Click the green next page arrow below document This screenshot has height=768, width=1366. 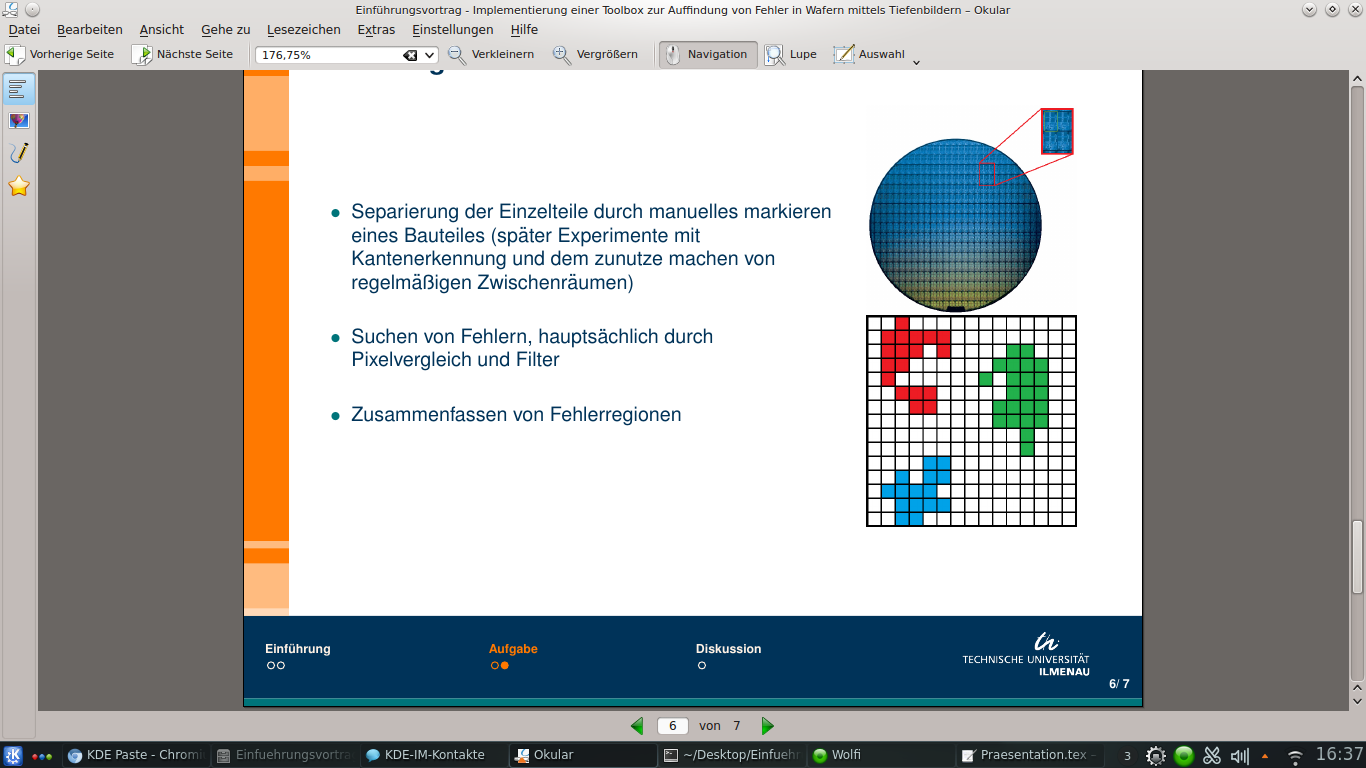click(x=767, y=726)
